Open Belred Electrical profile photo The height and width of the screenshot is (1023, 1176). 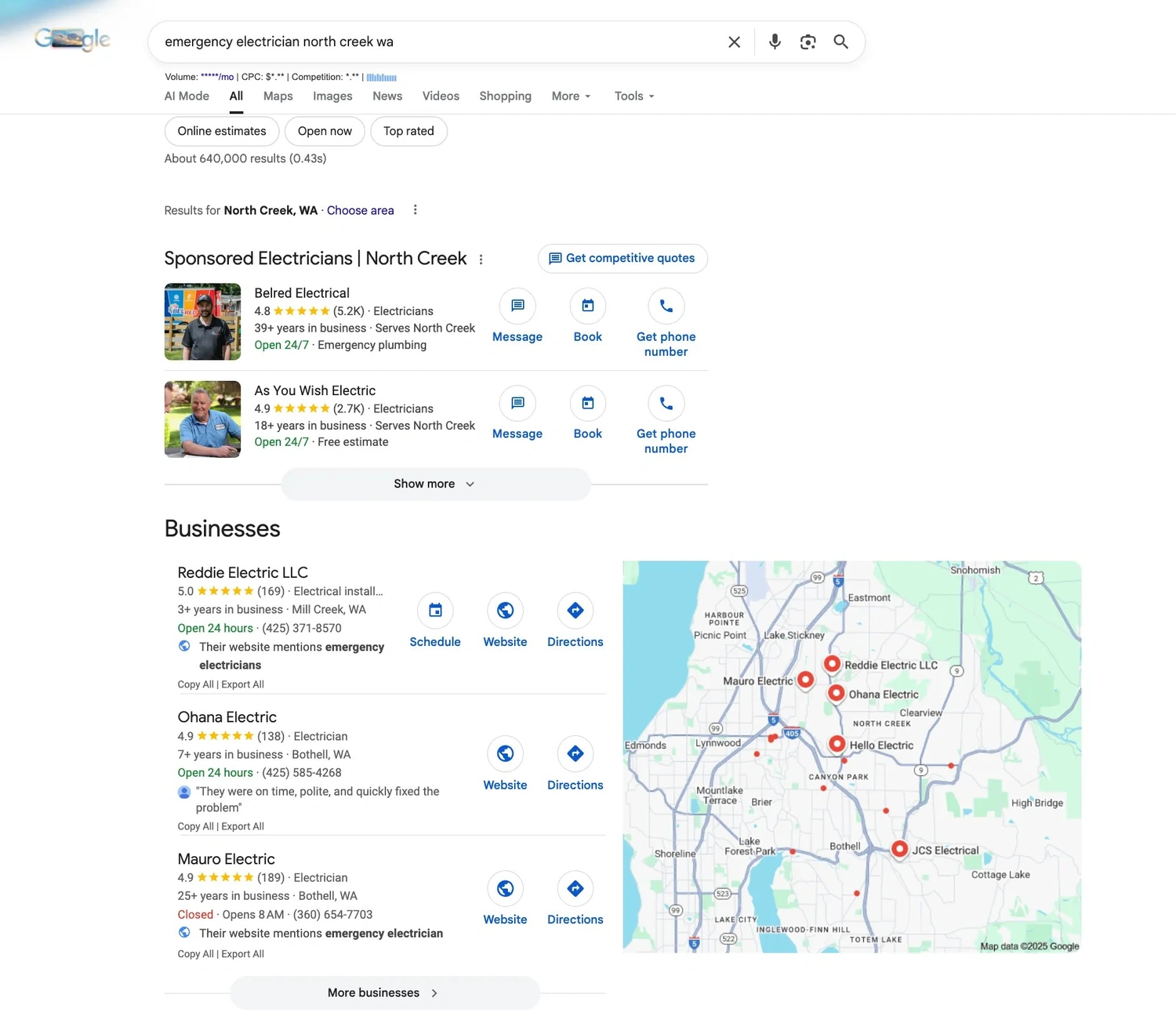click(x=202, y=321)
